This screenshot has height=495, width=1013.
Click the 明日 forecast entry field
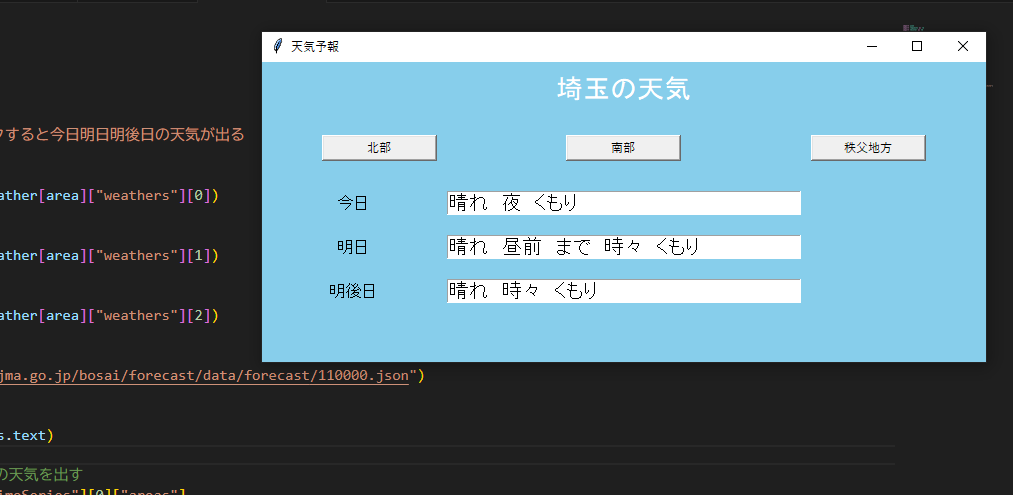623,247
